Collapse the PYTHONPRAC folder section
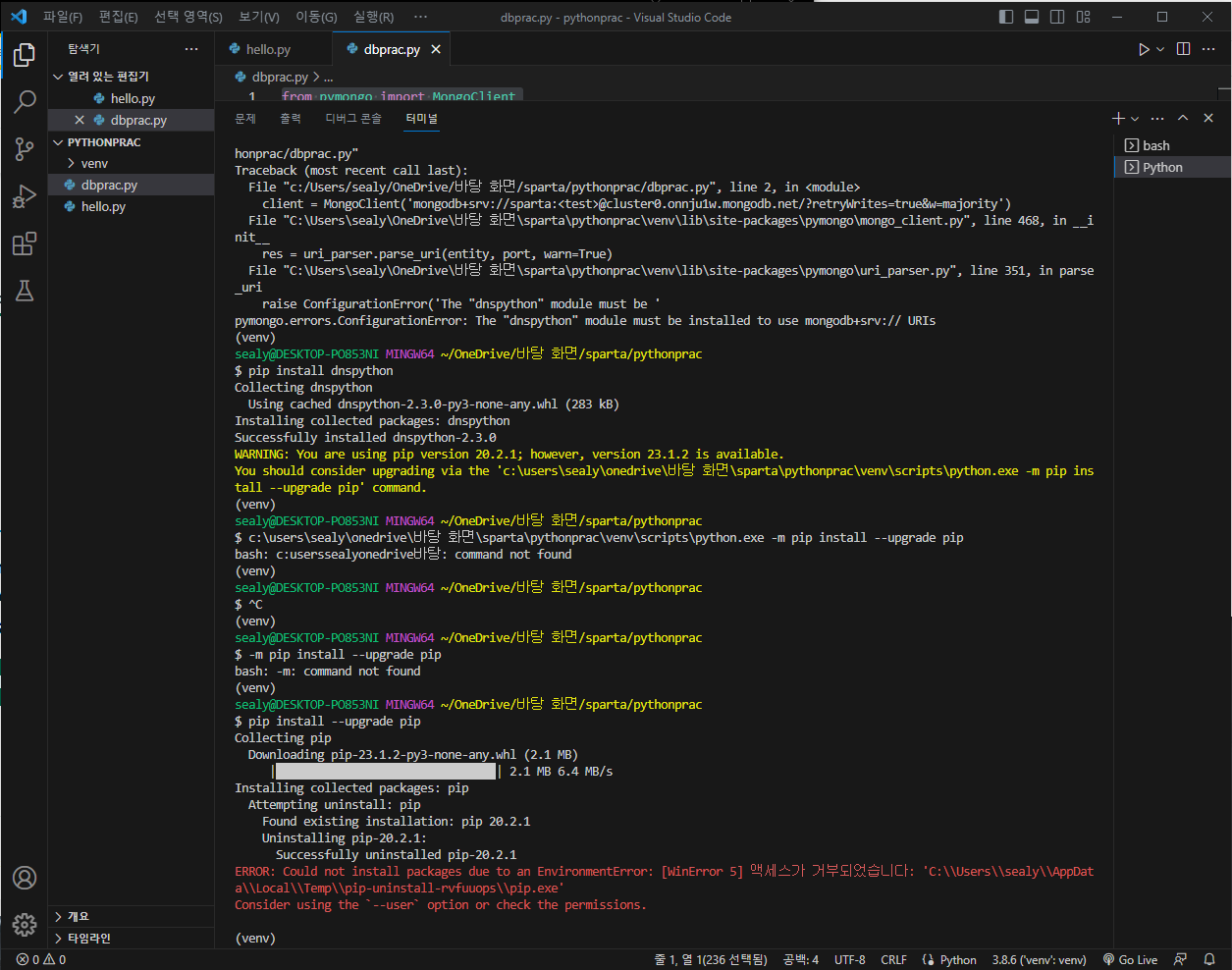Screen dimensions: 1232x970 point(132,142)
